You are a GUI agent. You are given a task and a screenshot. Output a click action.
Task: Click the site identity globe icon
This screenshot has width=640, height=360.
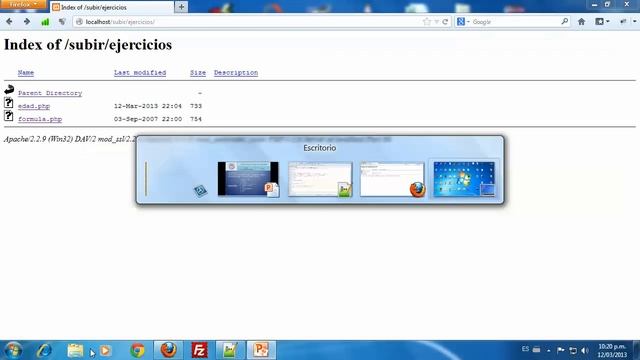pos(80,22)
